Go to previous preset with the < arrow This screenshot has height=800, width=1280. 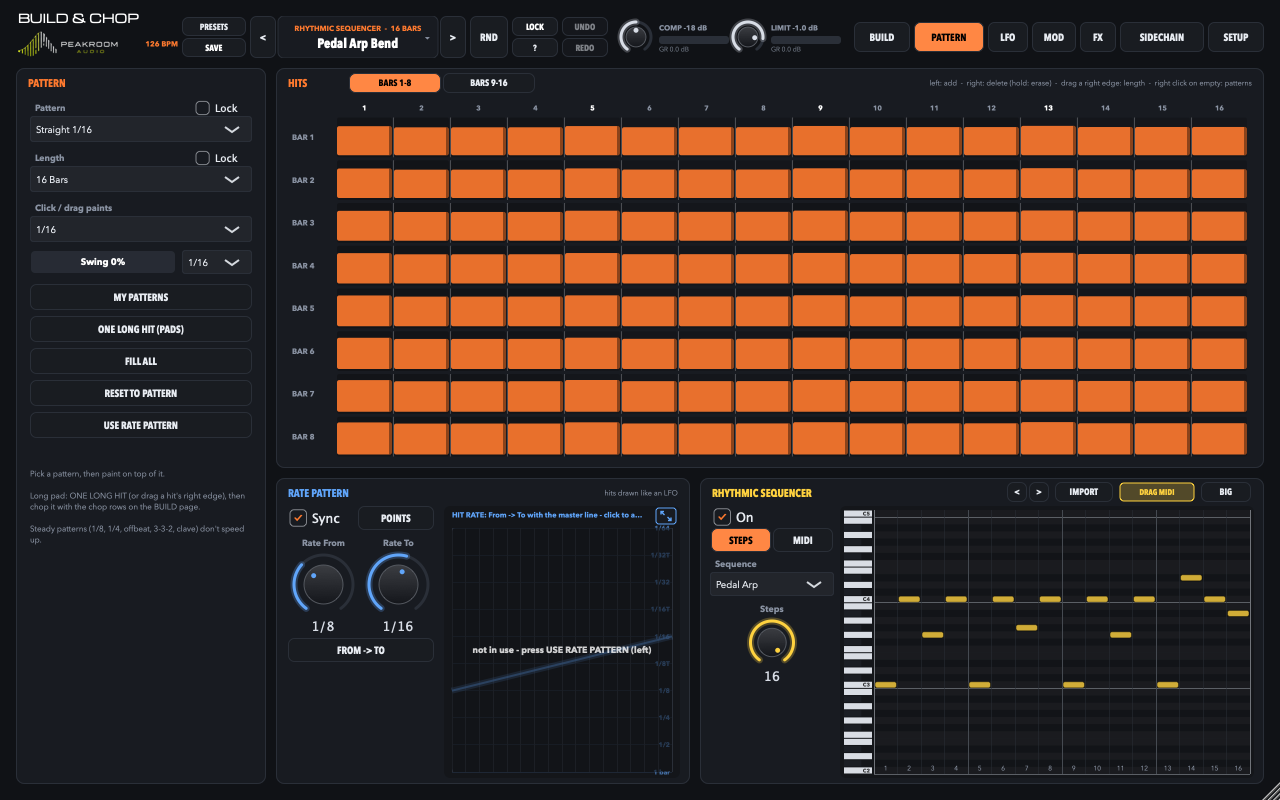pos(262,37)
